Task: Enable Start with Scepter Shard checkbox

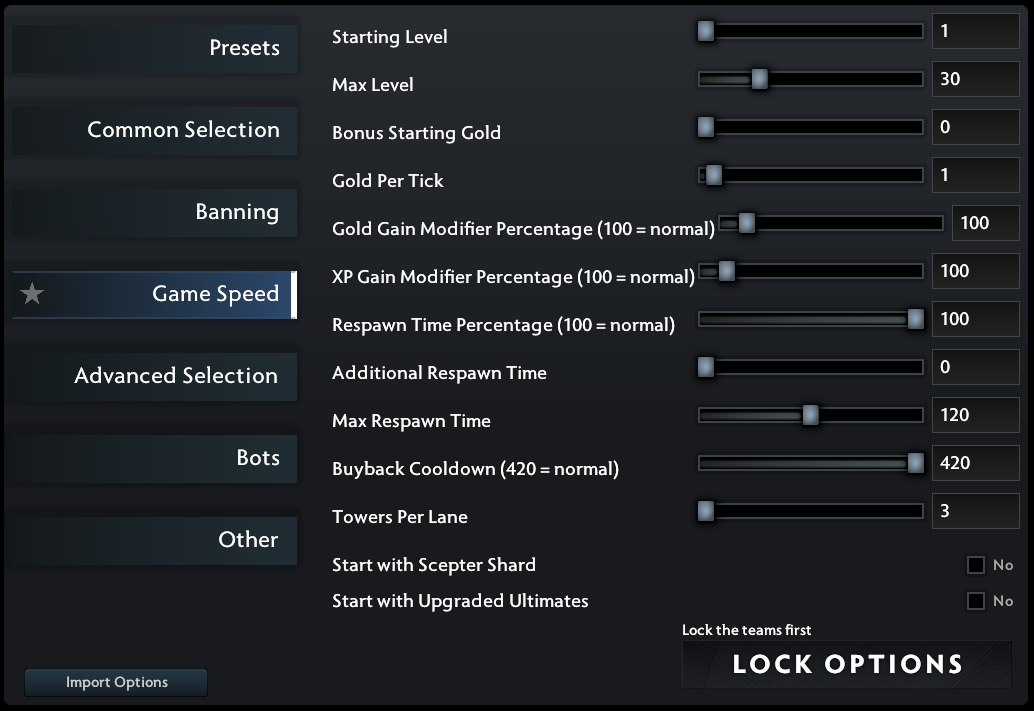Action: point(975,565)
